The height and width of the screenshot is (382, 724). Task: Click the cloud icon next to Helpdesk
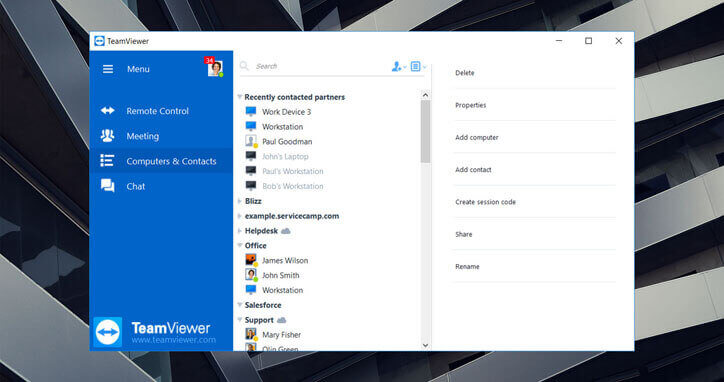coord(286,230)
